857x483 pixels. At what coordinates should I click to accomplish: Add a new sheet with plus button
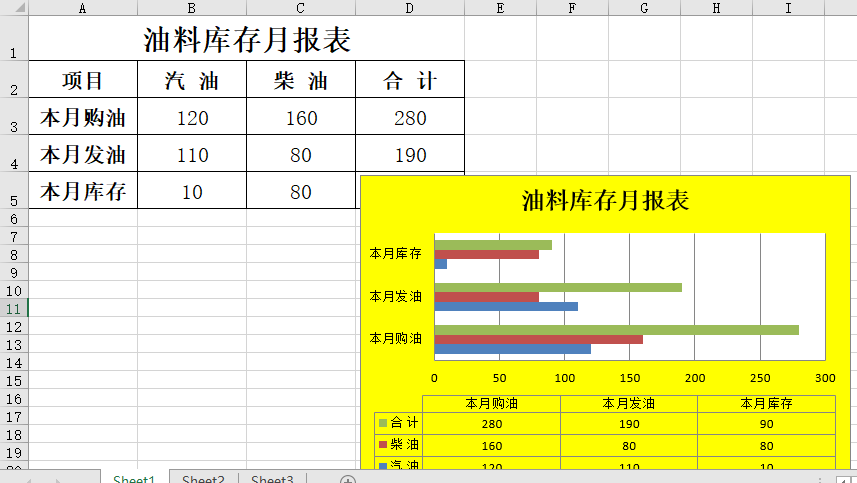(x=348, y=480)
